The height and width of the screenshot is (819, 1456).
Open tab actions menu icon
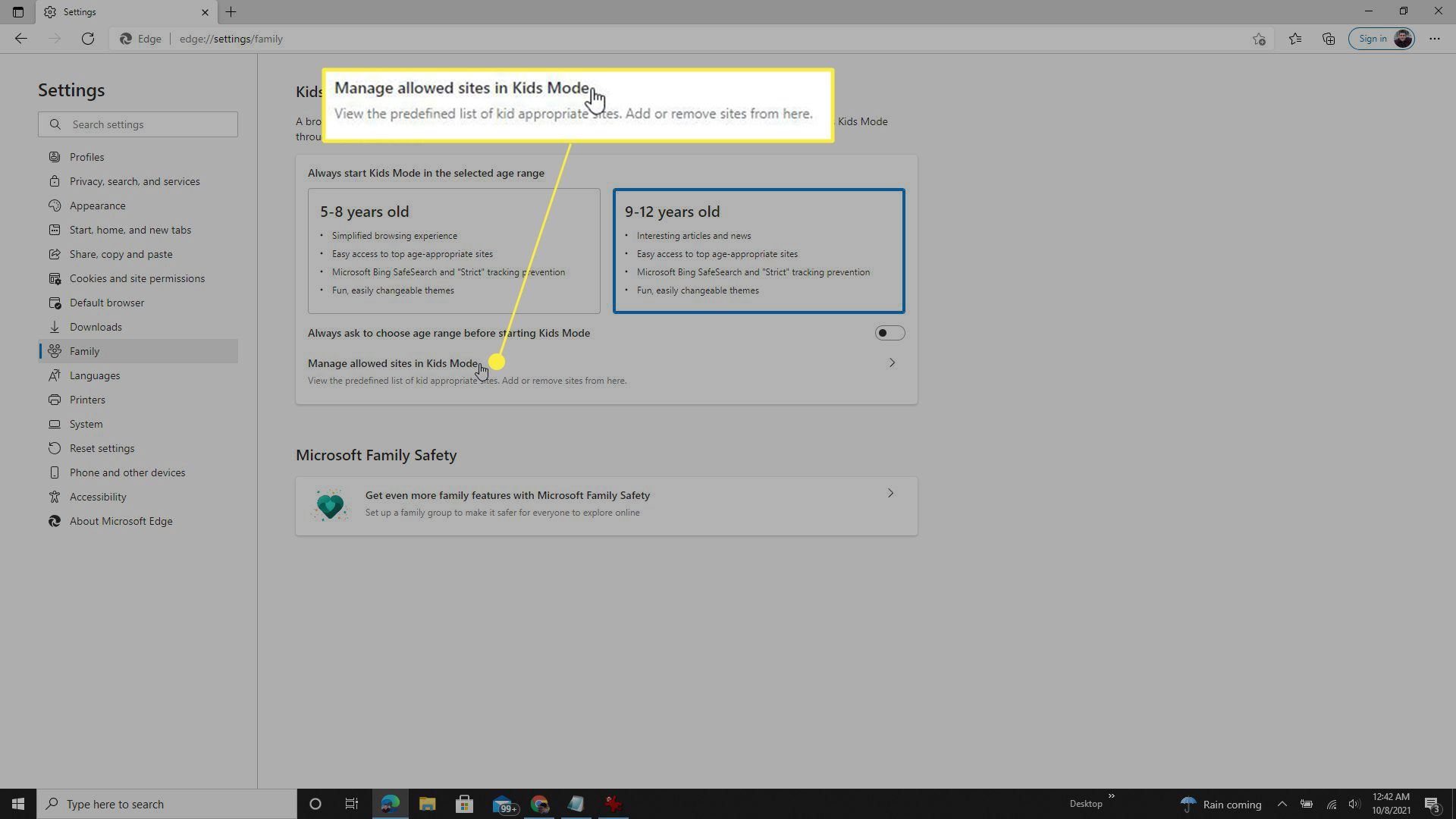[18, 12]
